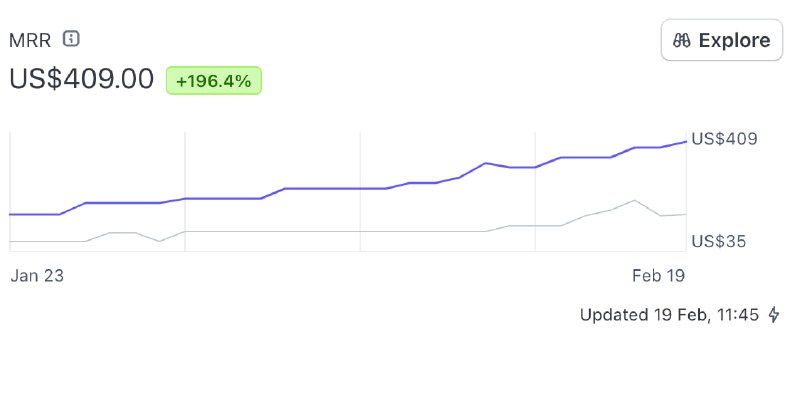800x416 pixels.
Task: Click the gray line's starting point
Action: [x=11, y=241]
